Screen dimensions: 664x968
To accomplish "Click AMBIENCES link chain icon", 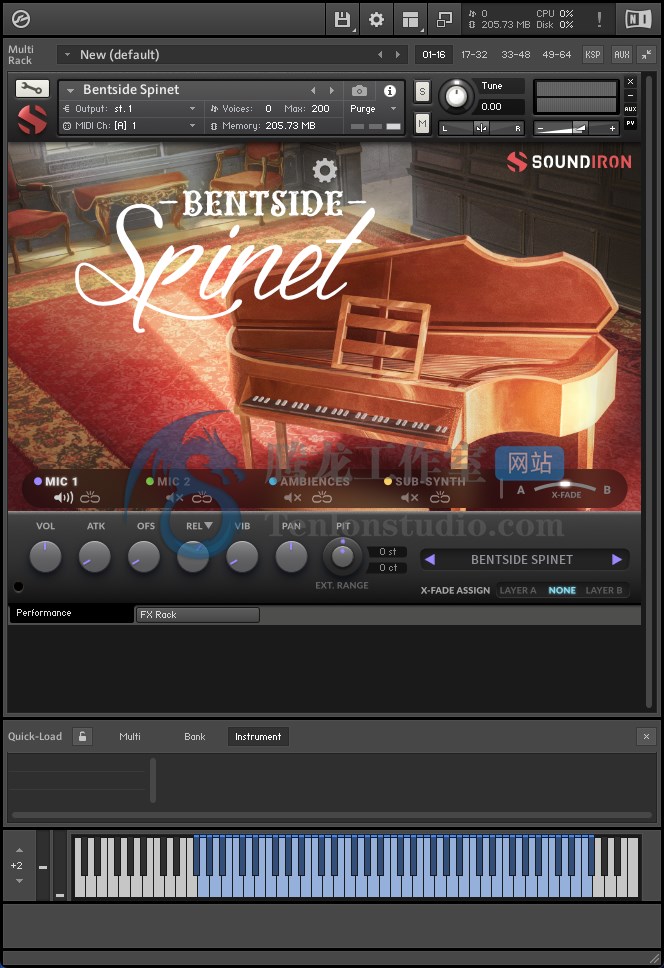I will point(322,497).
